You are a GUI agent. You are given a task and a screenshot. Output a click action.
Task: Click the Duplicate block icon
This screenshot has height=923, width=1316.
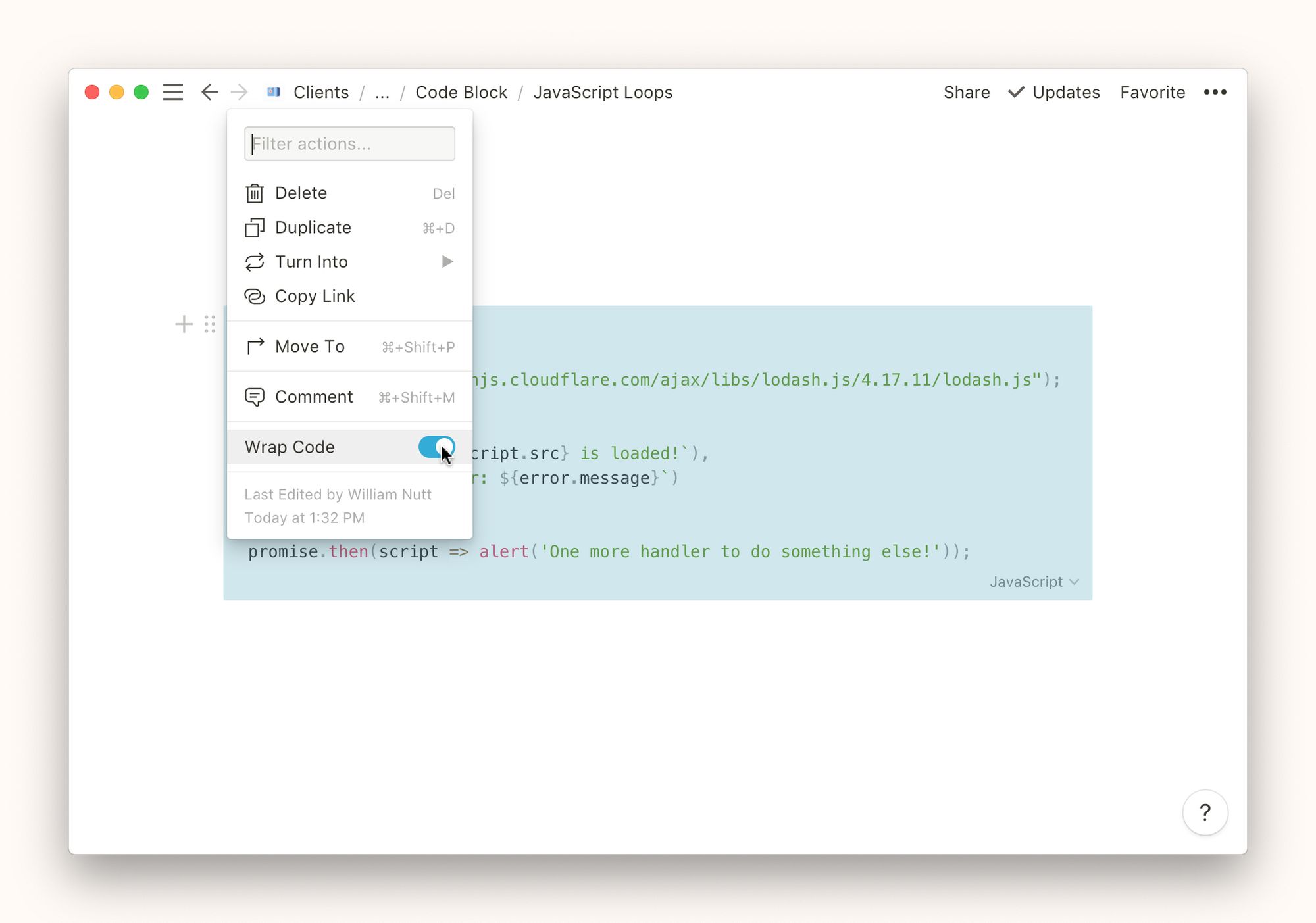[257, 228]
